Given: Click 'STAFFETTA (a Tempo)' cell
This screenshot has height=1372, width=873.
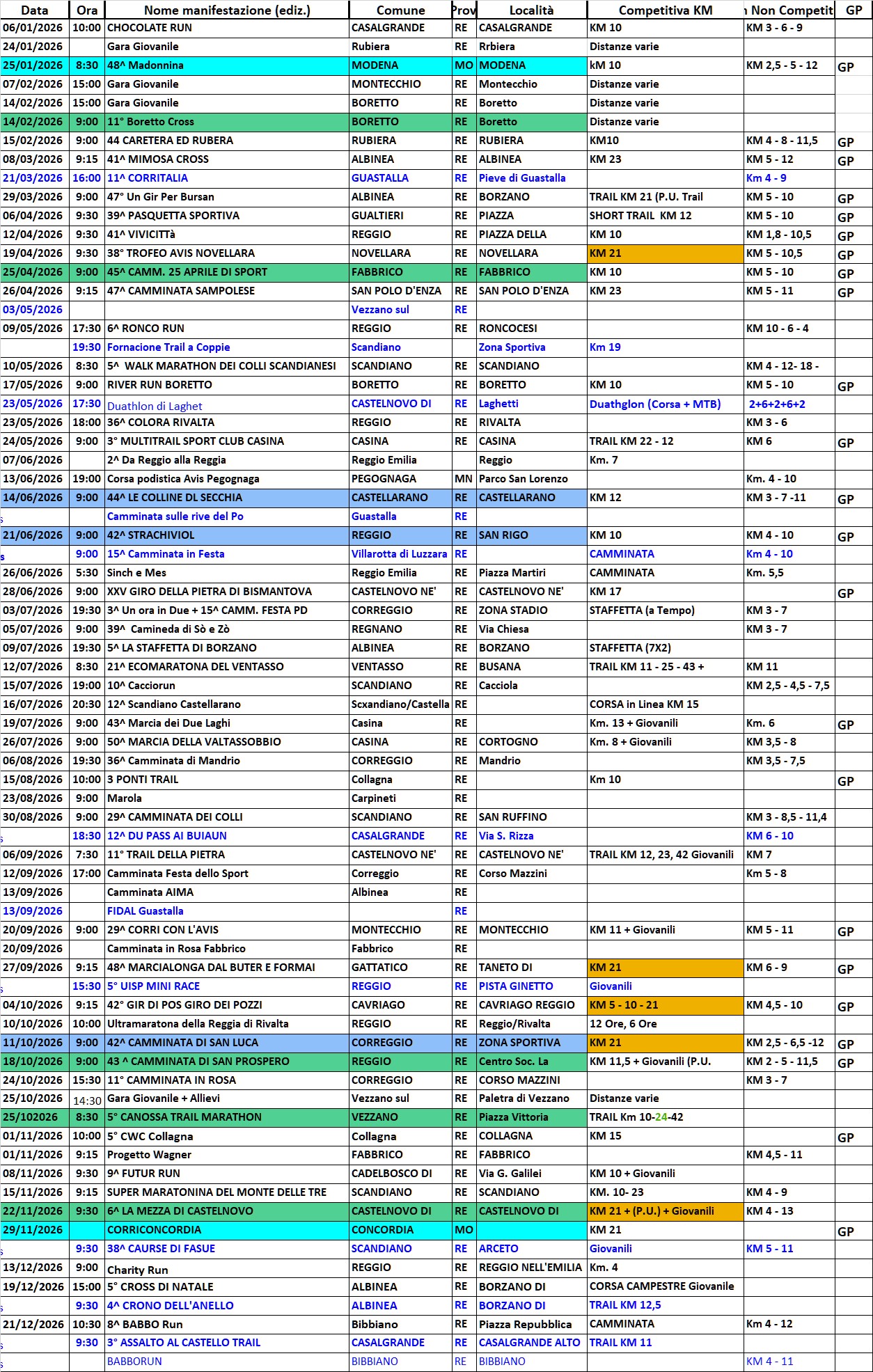Looking at the screenshot, I should pyautogui.click(x=666, y=610).
